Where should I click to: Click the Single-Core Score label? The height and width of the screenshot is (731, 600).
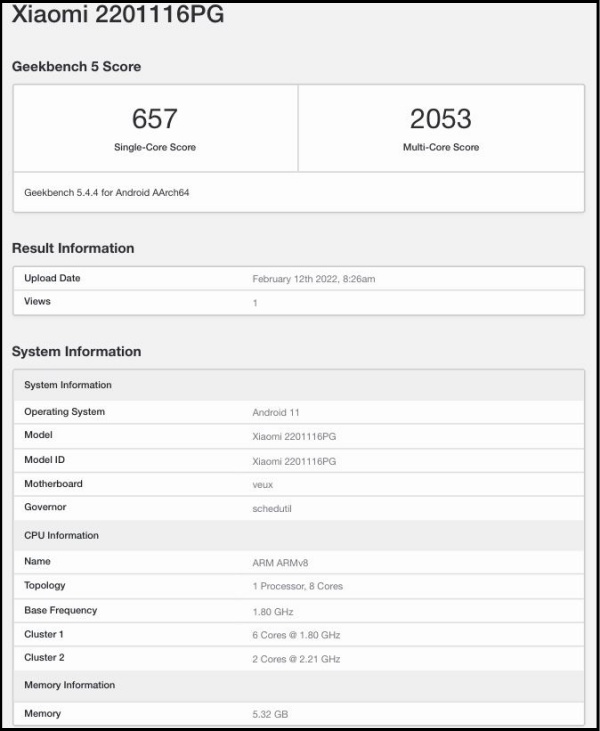[x=155, y=147]
